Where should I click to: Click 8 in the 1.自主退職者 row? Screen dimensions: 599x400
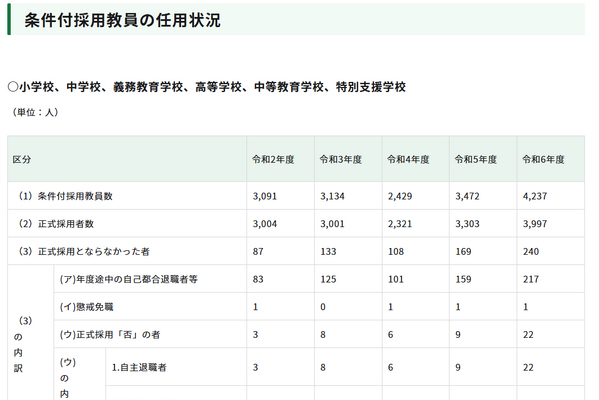(x=323, y=368)
